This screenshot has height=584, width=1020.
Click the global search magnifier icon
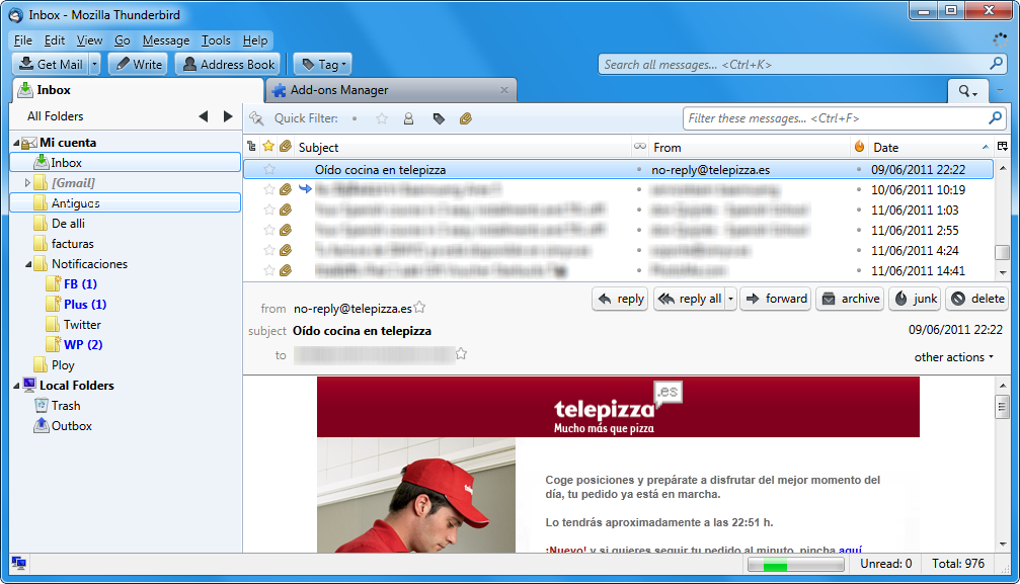click(x=995, y=64)
